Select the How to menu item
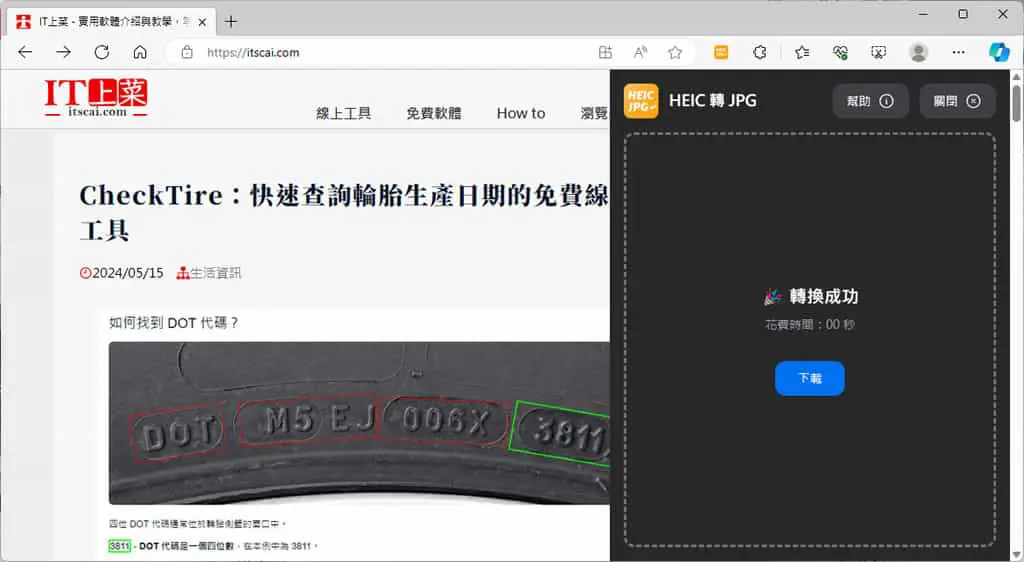Screen dimensions: 1024x562 (520, 114)
